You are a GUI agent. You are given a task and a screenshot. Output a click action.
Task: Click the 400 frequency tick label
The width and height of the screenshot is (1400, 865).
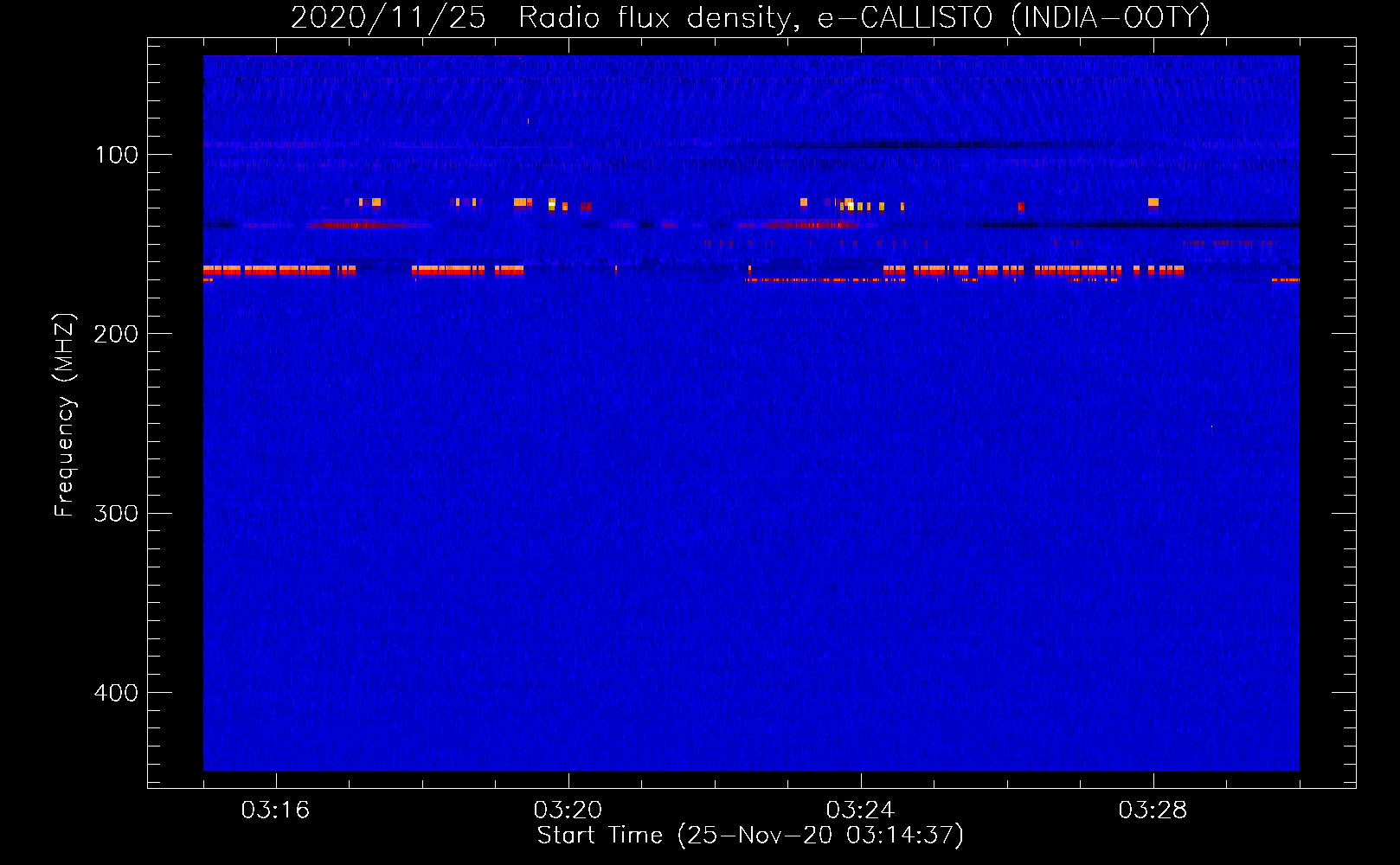pos(116,693)
